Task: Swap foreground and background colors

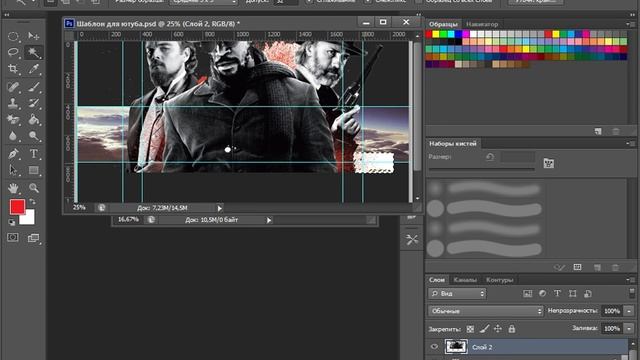Action: point(32,202)
